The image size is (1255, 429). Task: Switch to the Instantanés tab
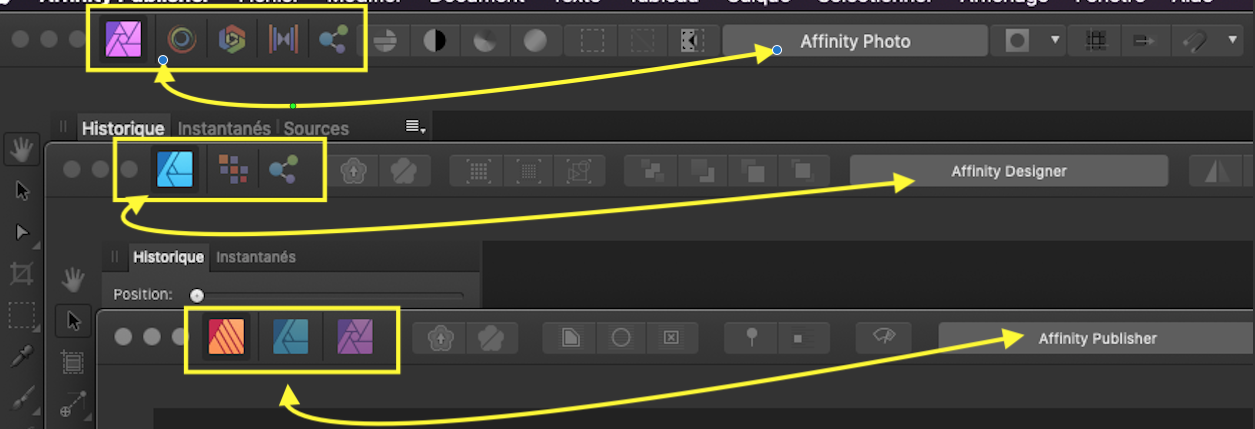click(224, 128)
